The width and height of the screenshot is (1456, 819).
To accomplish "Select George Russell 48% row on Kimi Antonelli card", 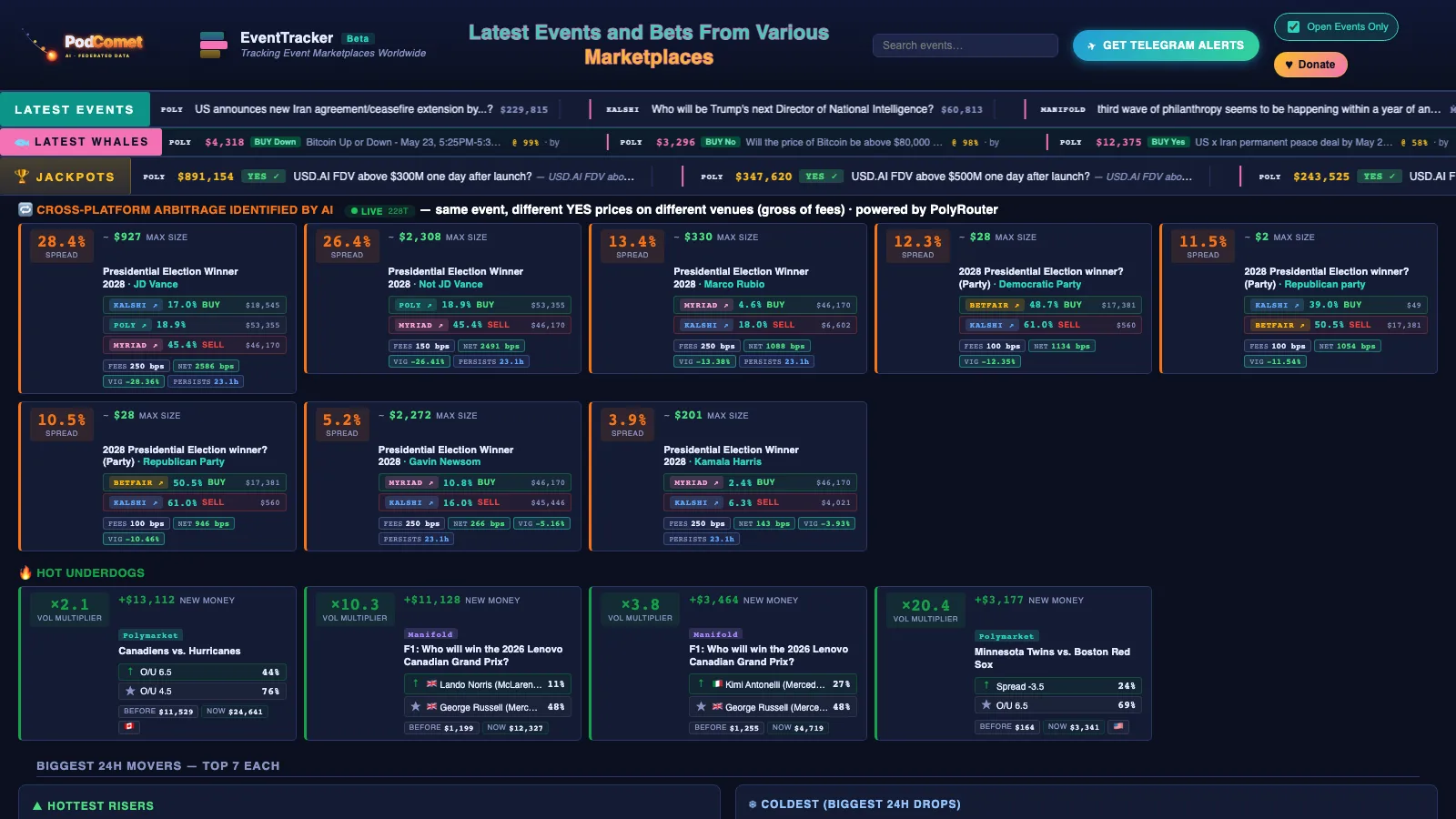I will tap(773, 706).
